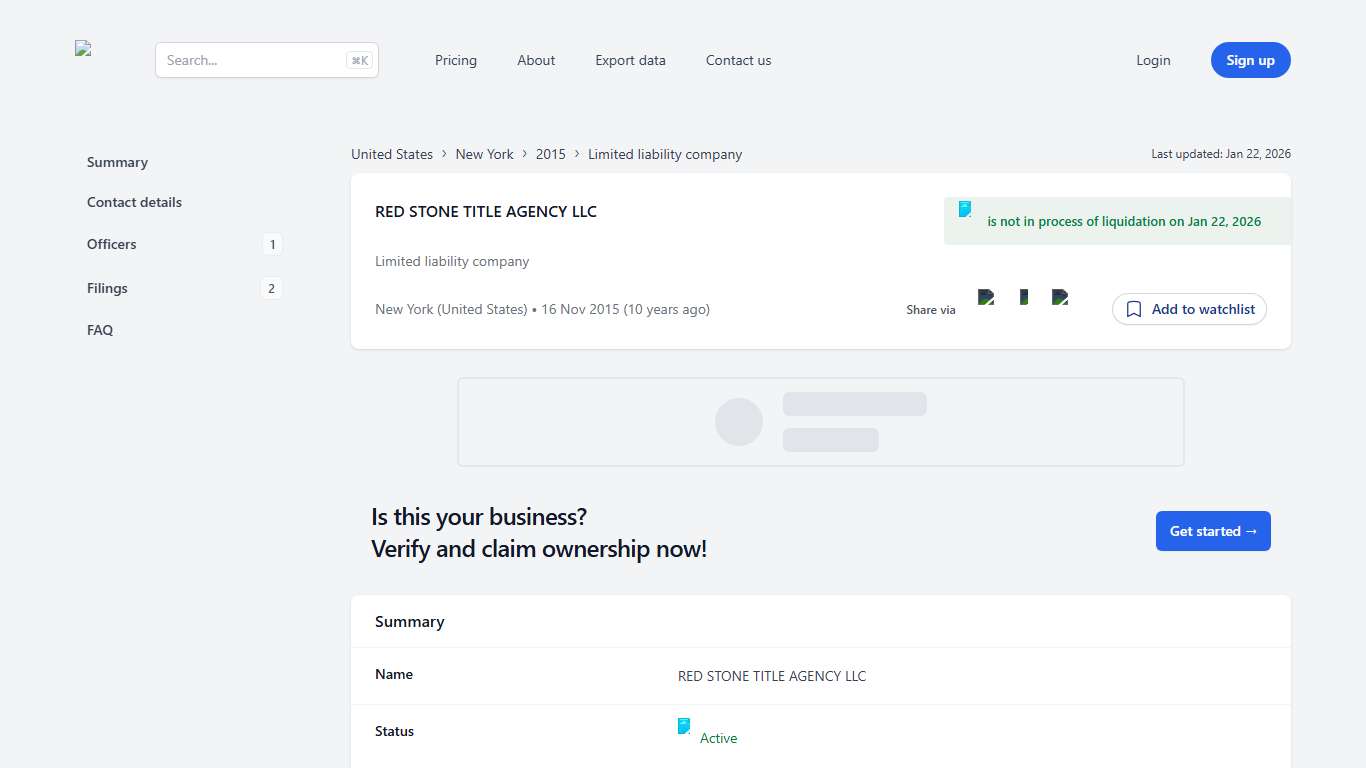
Task: Jump to Filings section in sidebar
Action: pyautogui.click(x=107, y=288)
